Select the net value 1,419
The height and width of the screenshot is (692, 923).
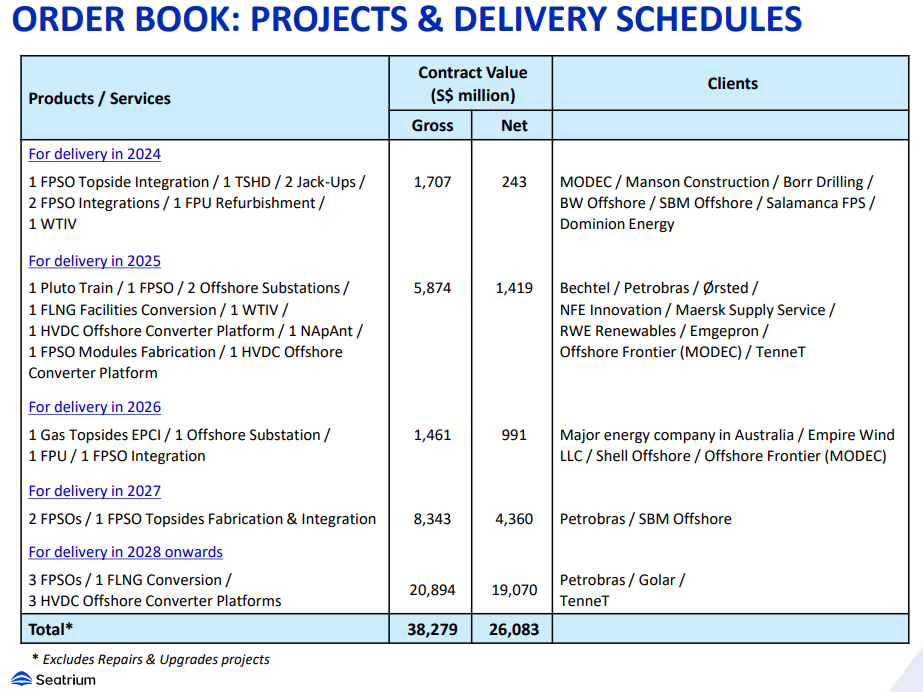click(x=514, y=288)
